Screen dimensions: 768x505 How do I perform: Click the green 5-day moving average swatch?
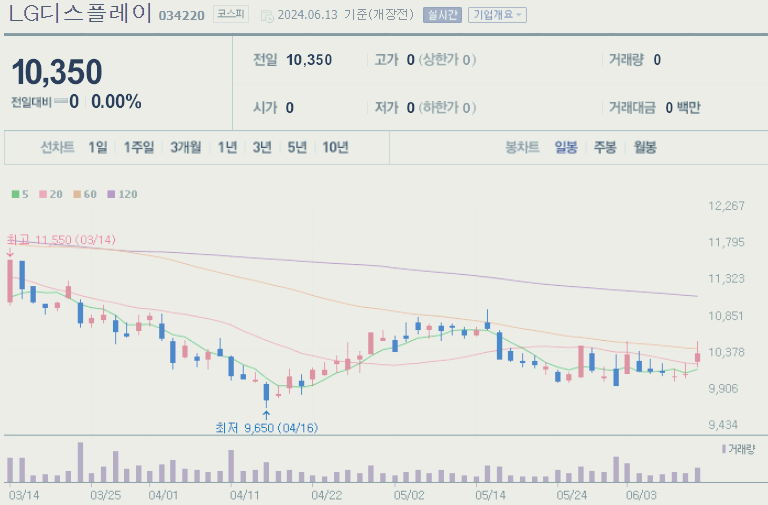[x=16, y=194]
